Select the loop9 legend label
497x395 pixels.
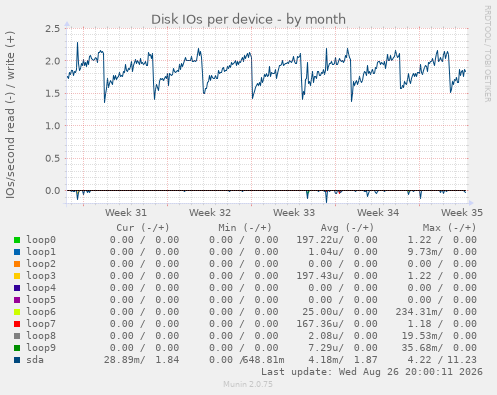tap(41, 348)
